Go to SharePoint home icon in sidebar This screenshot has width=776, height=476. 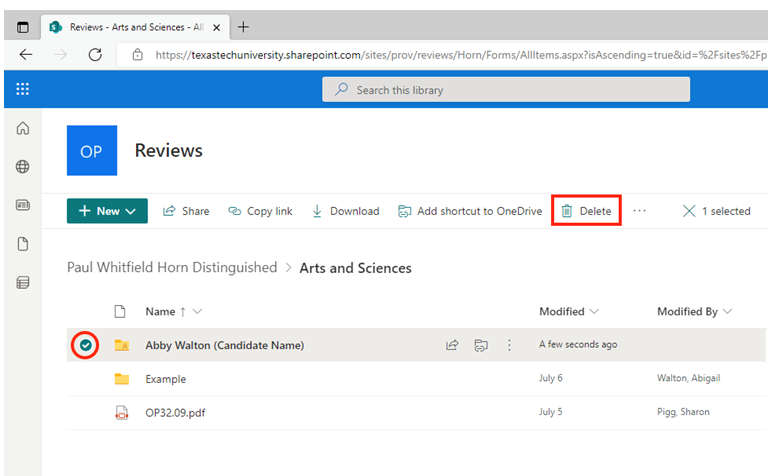(23, 128)
